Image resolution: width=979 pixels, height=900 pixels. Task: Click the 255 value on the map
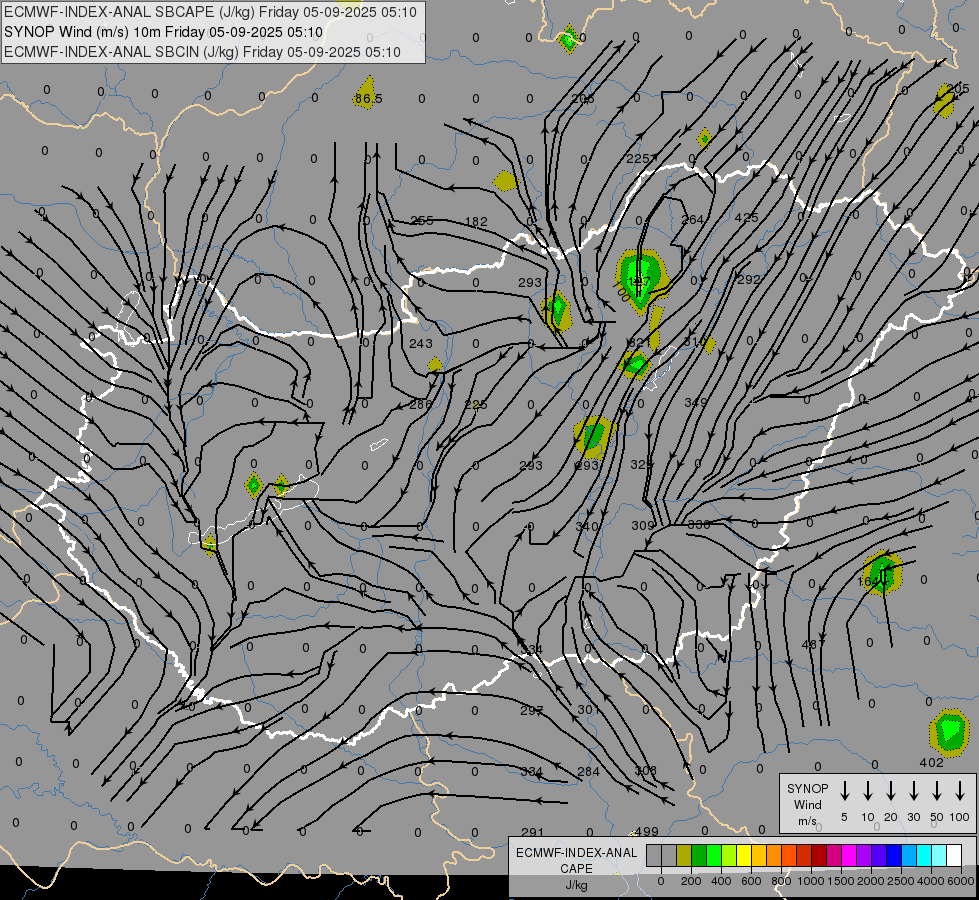tap(422, 220)
